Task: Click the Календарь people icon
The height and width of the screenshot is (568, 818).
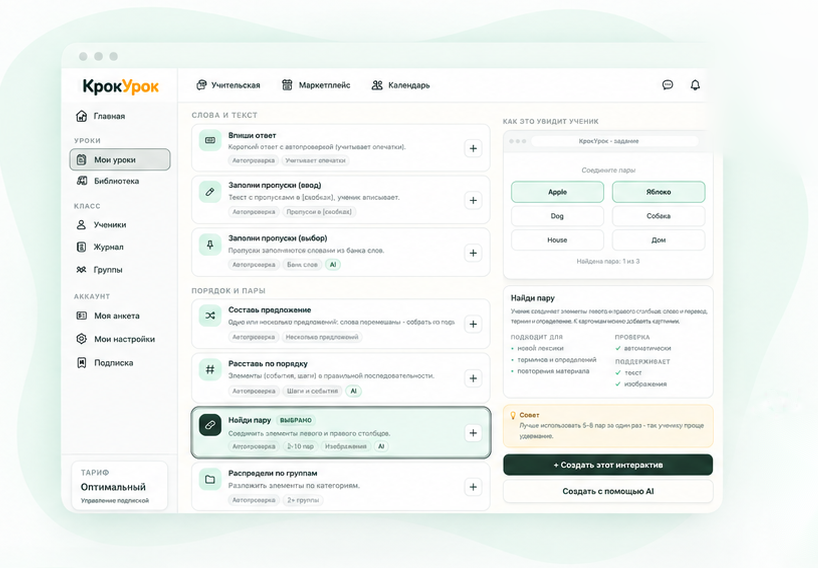Action: click(377, 85)
